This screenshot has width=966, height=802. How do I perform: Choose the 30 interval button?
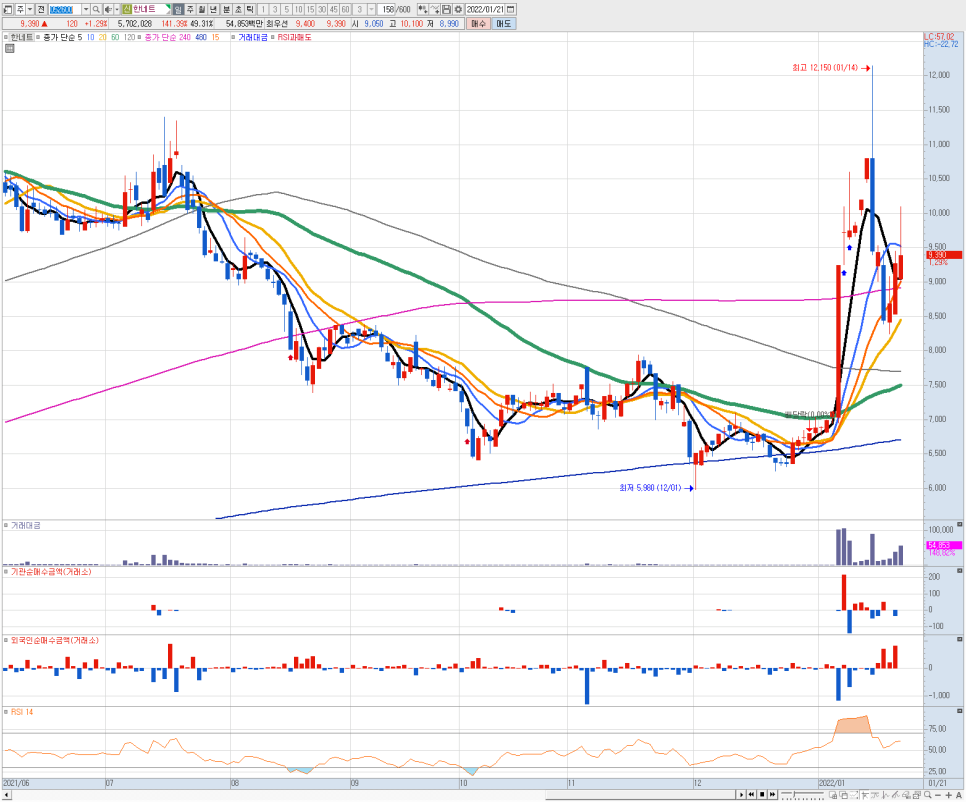pos(322,9)
